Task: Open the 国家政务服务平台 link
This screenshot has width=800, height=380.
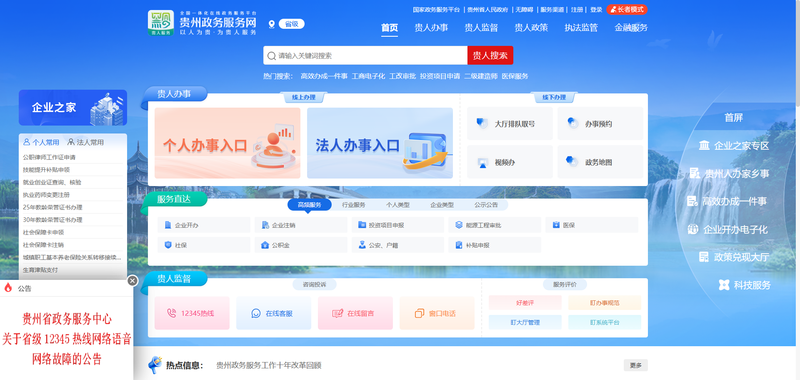Action: coord(436,10)
